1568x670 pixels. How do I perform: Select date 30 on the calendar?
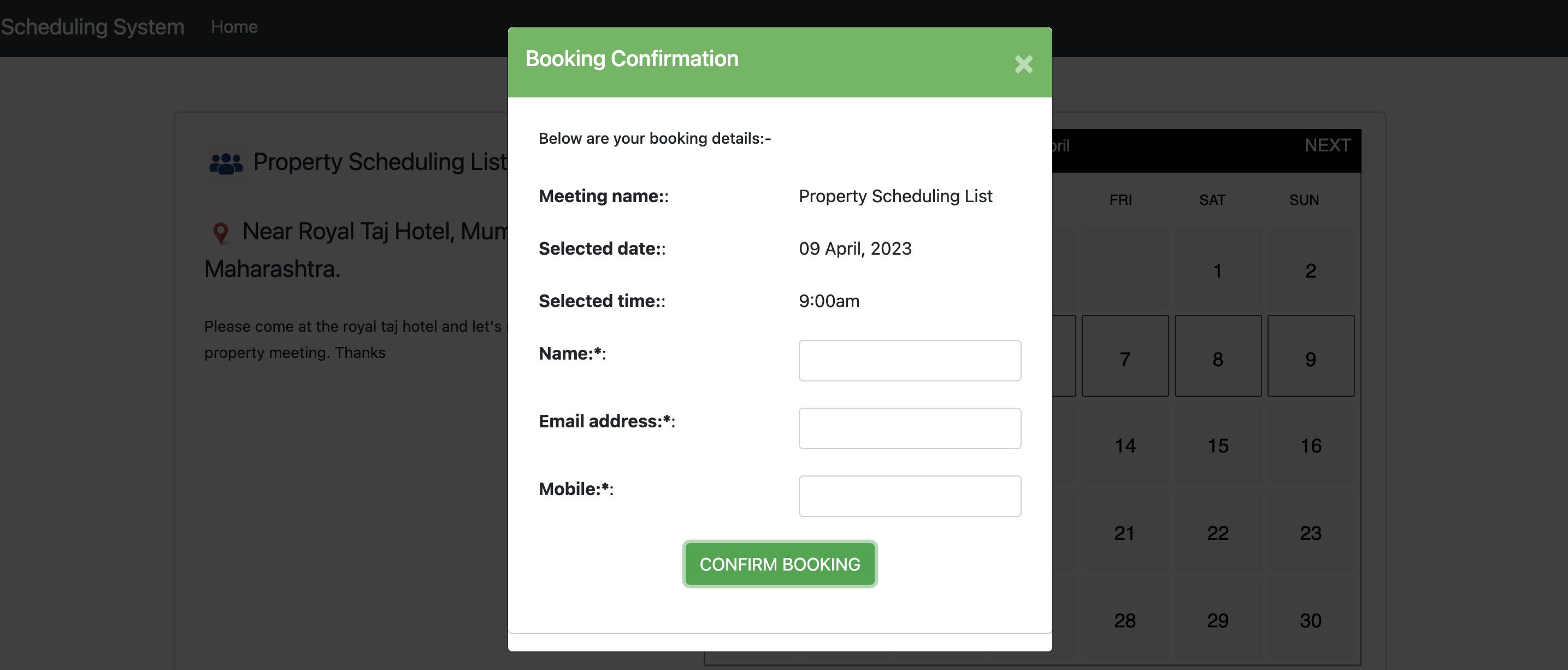[x=1311, y=621]
